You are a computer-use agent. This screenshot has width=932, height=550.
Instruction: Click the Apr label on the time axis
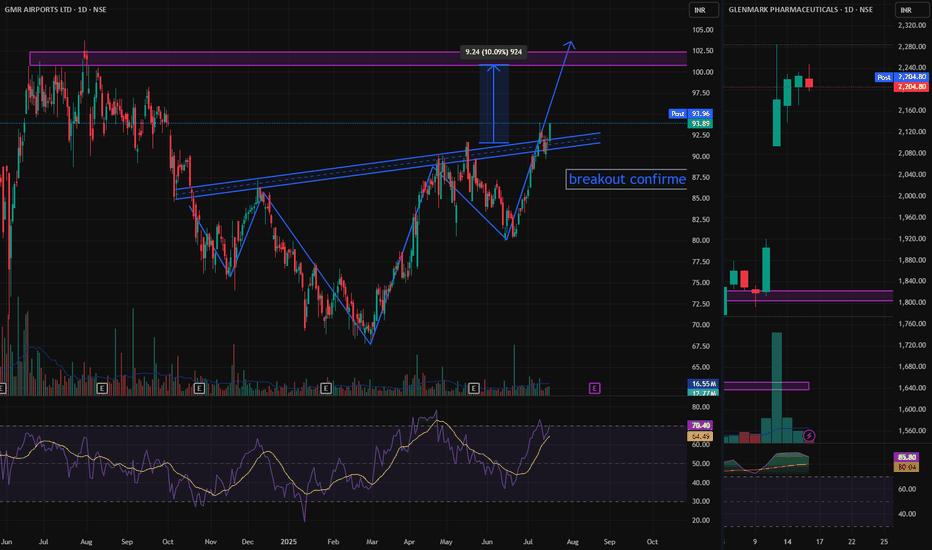pyautogui.click(x=409, y=542)
